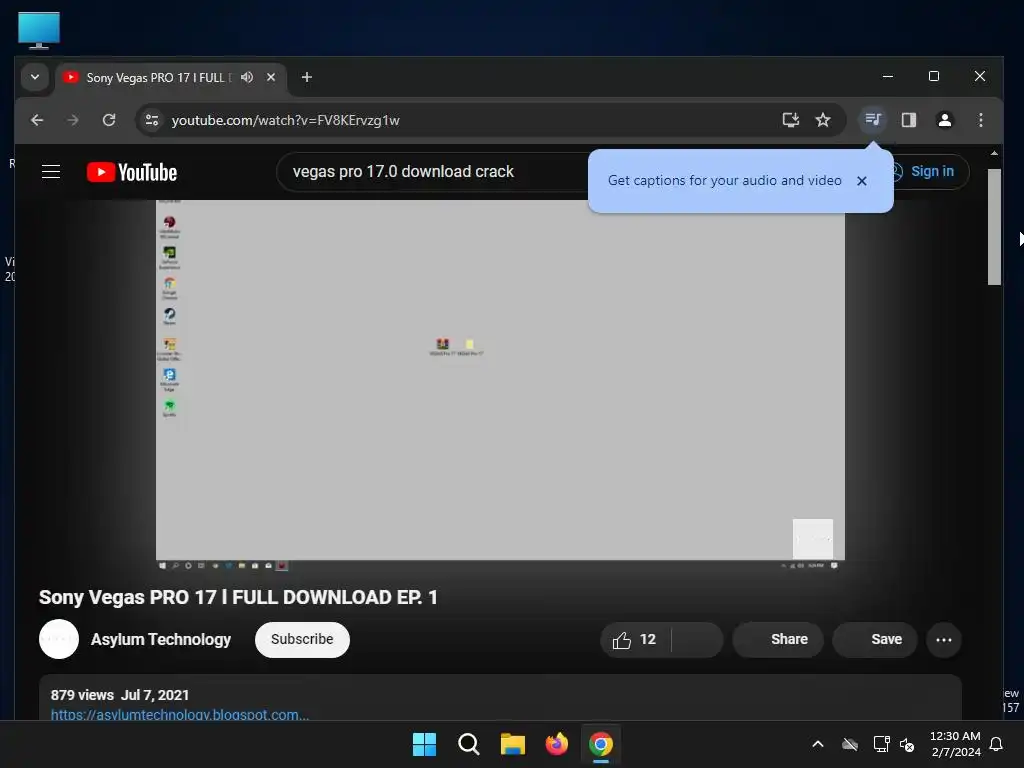Go forward to next page

[x=72, y=120]
